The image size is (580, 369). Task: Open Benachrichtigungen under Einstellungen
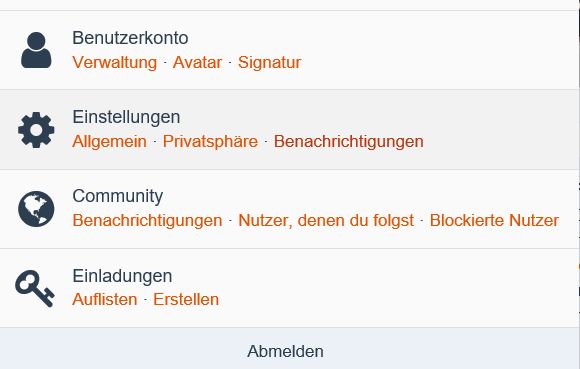pyautogui.click(x=348, y=141)
